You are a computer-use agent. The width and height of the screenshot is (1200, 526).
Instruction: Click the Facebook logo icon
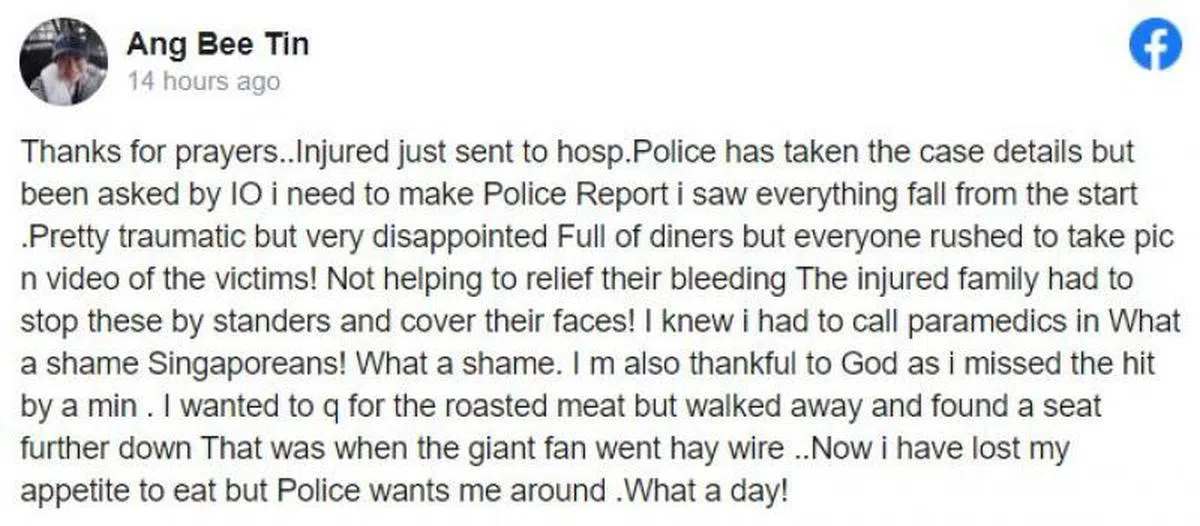point(1155,46)
